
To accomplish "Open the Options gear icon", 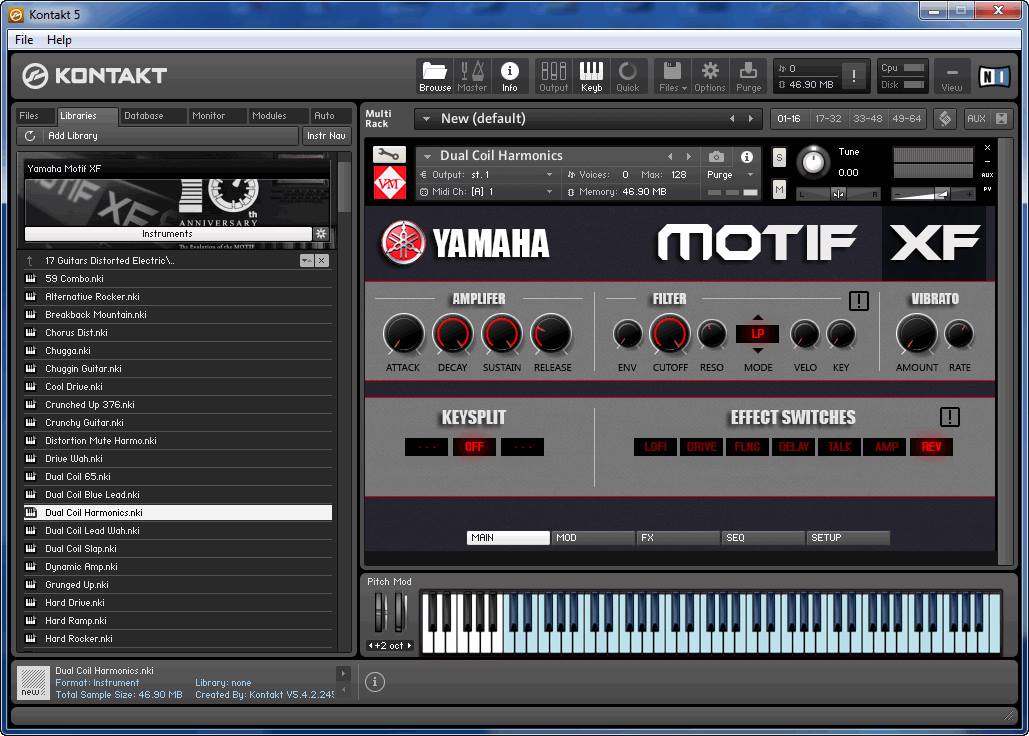I will point(710,76).
